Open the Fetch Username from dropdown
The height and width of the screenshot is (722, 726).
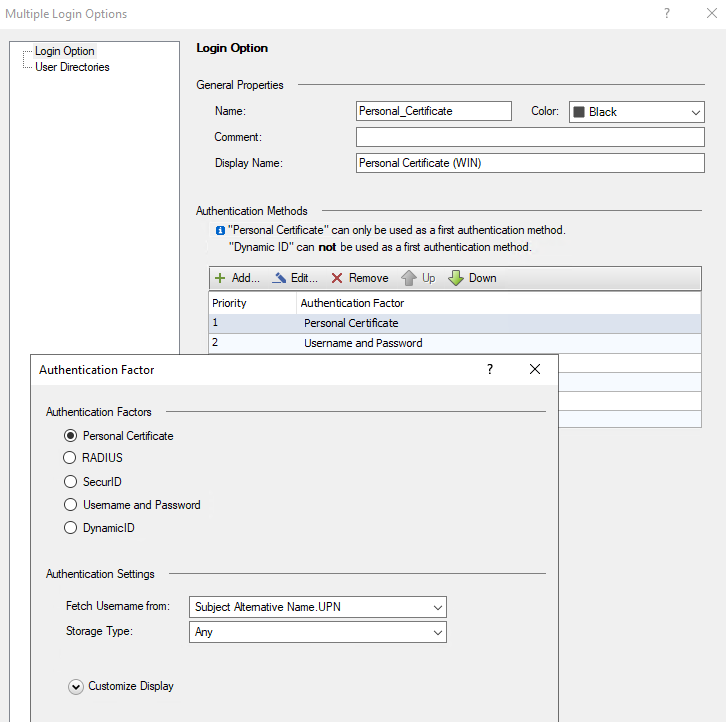[317, 607]
